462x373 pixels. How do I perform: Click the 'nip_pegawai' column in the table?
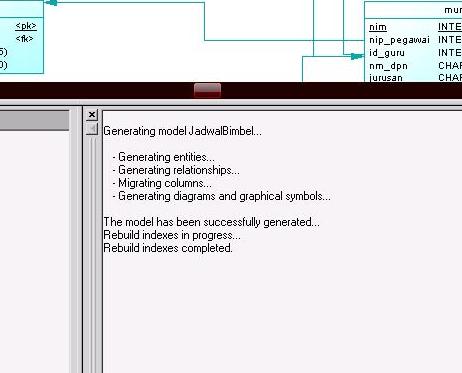pyautogui.click(x=399, y=40)
